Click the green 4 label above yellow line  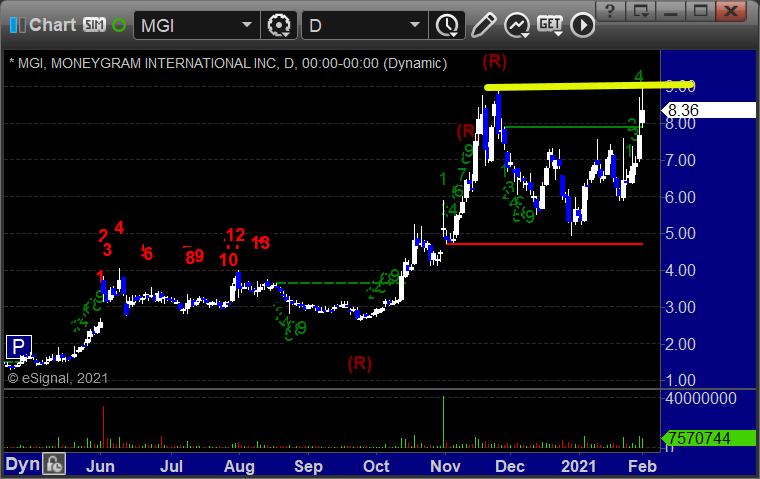tap(639, 76)
